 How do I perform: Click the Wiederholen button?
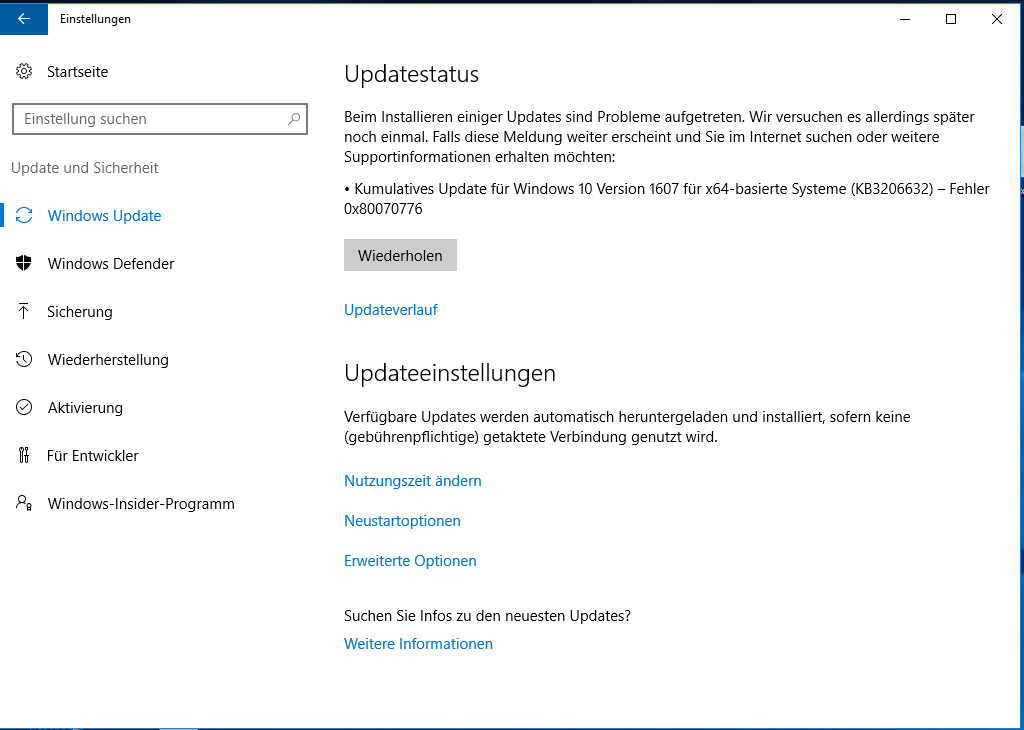[400, 255]
